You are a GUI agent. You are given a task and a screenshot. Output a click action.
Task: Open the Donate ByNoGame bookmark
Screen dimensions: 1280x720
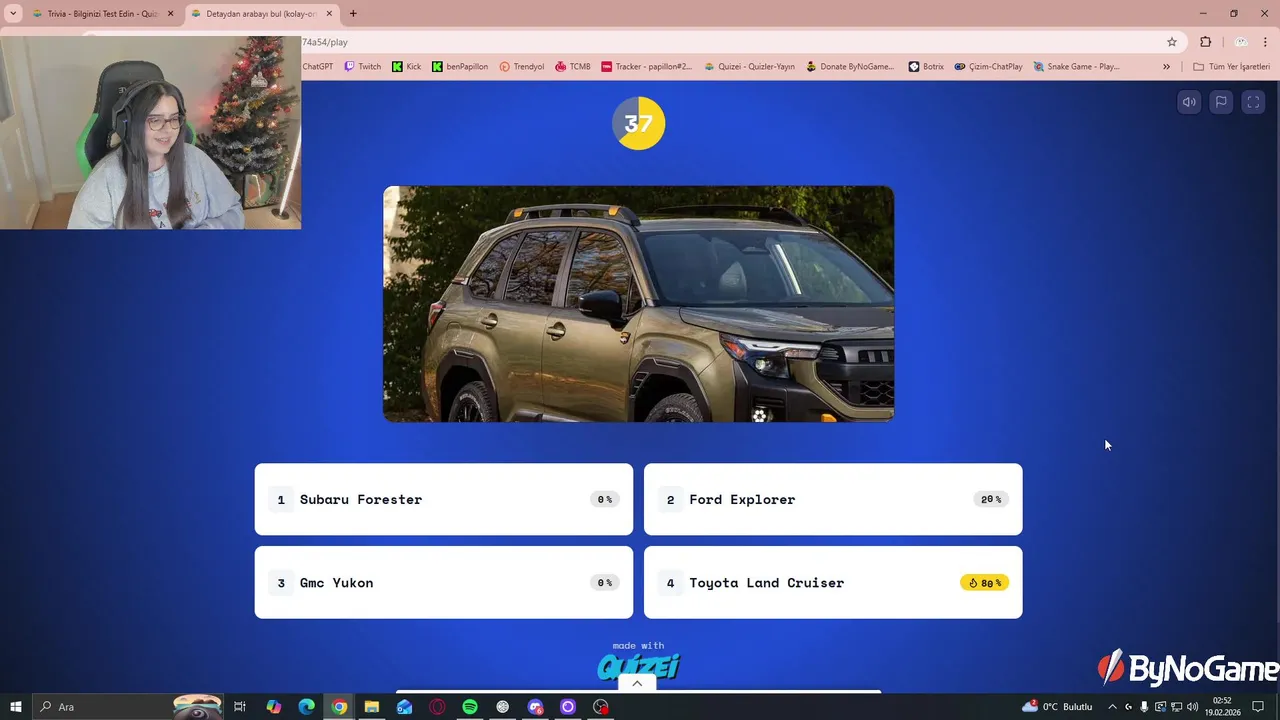850,67
